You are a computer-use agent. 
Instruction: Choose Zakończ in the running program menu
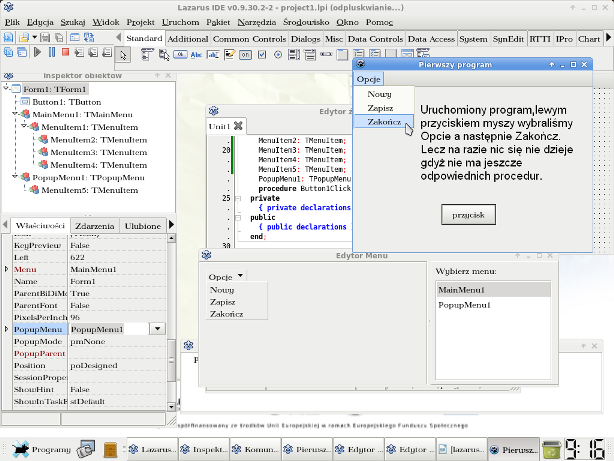(384, 122)
